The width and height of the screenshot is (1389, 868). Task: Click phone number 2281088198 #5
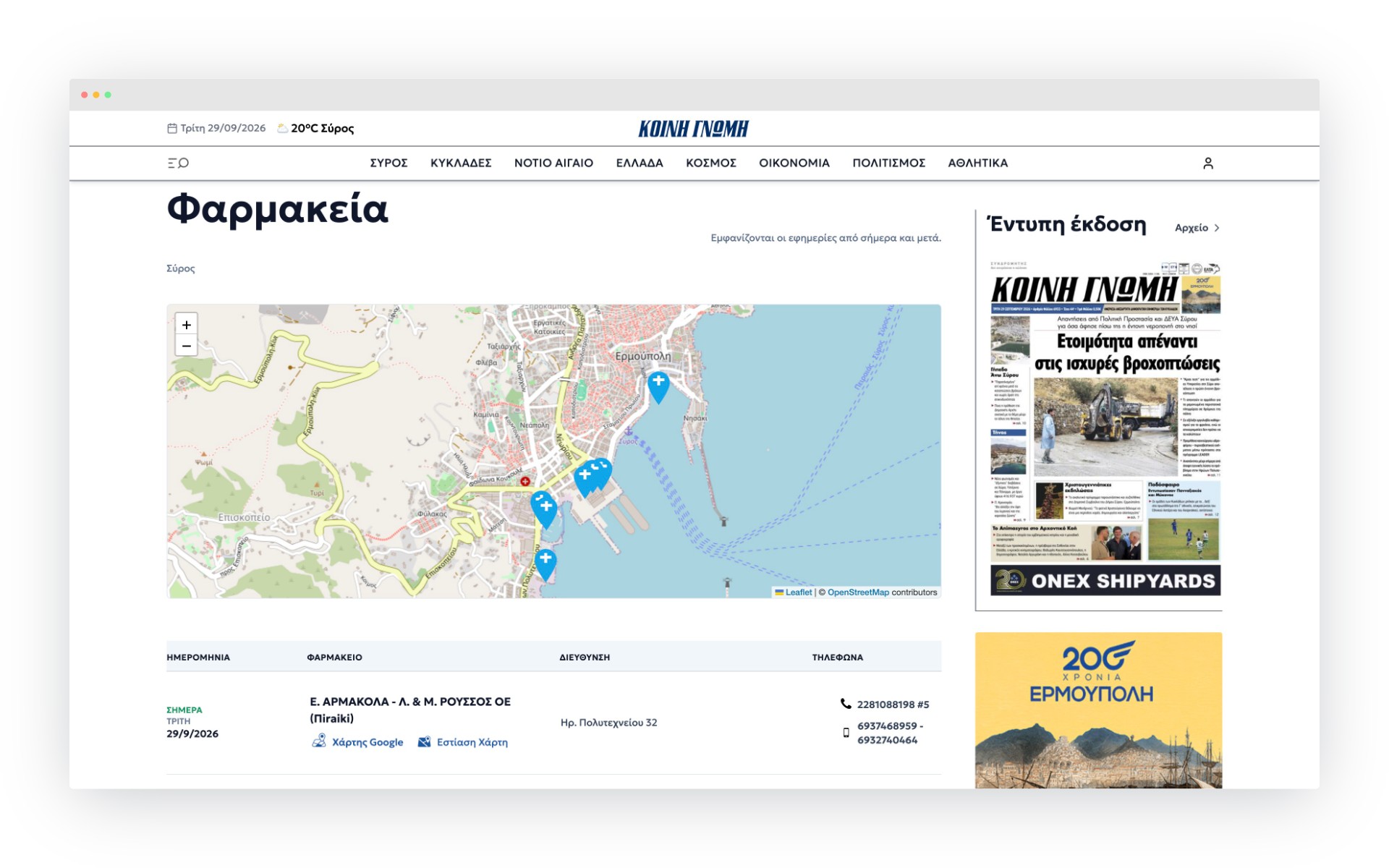(x=893, y=704)
